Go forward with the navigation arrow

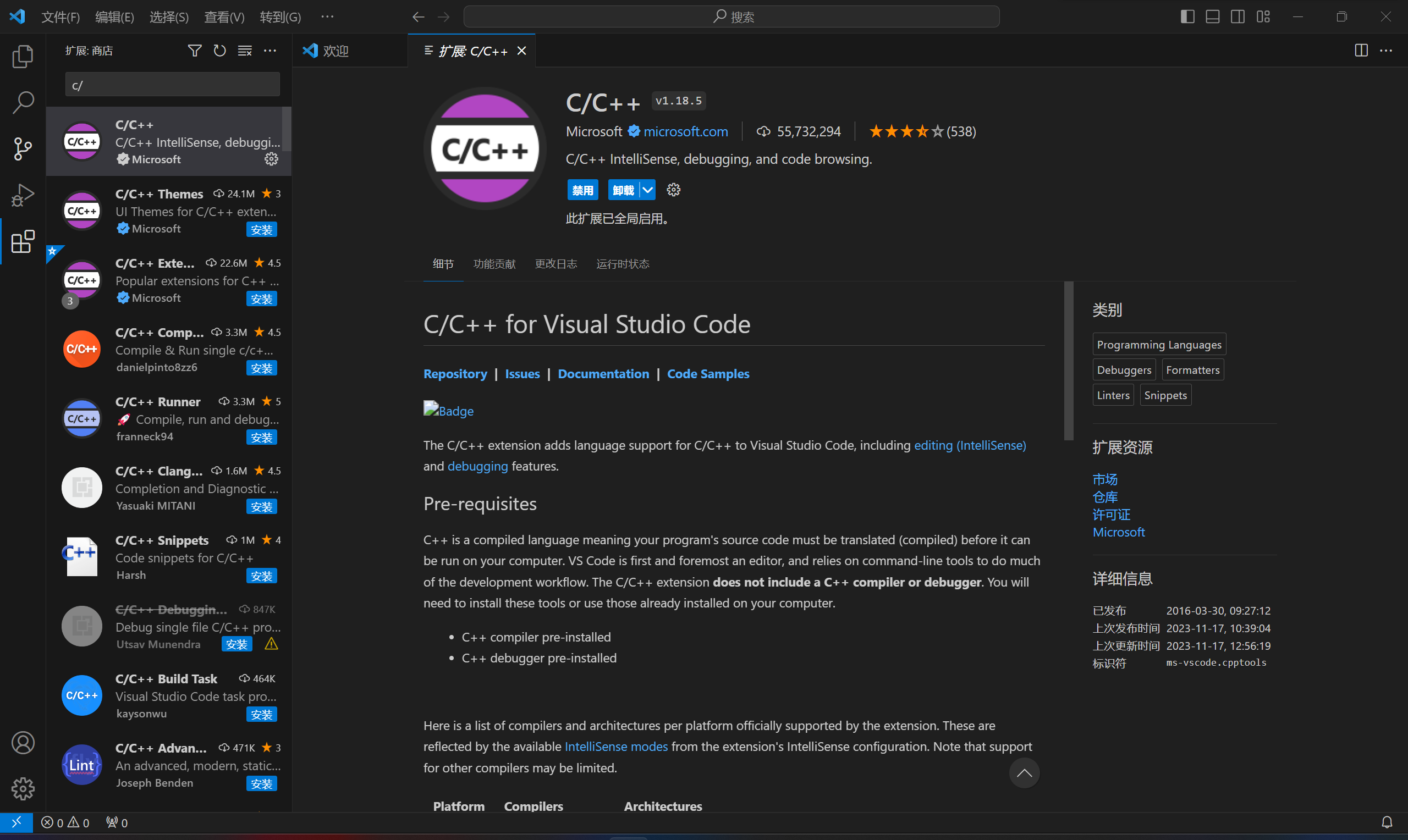coord(443,17)
